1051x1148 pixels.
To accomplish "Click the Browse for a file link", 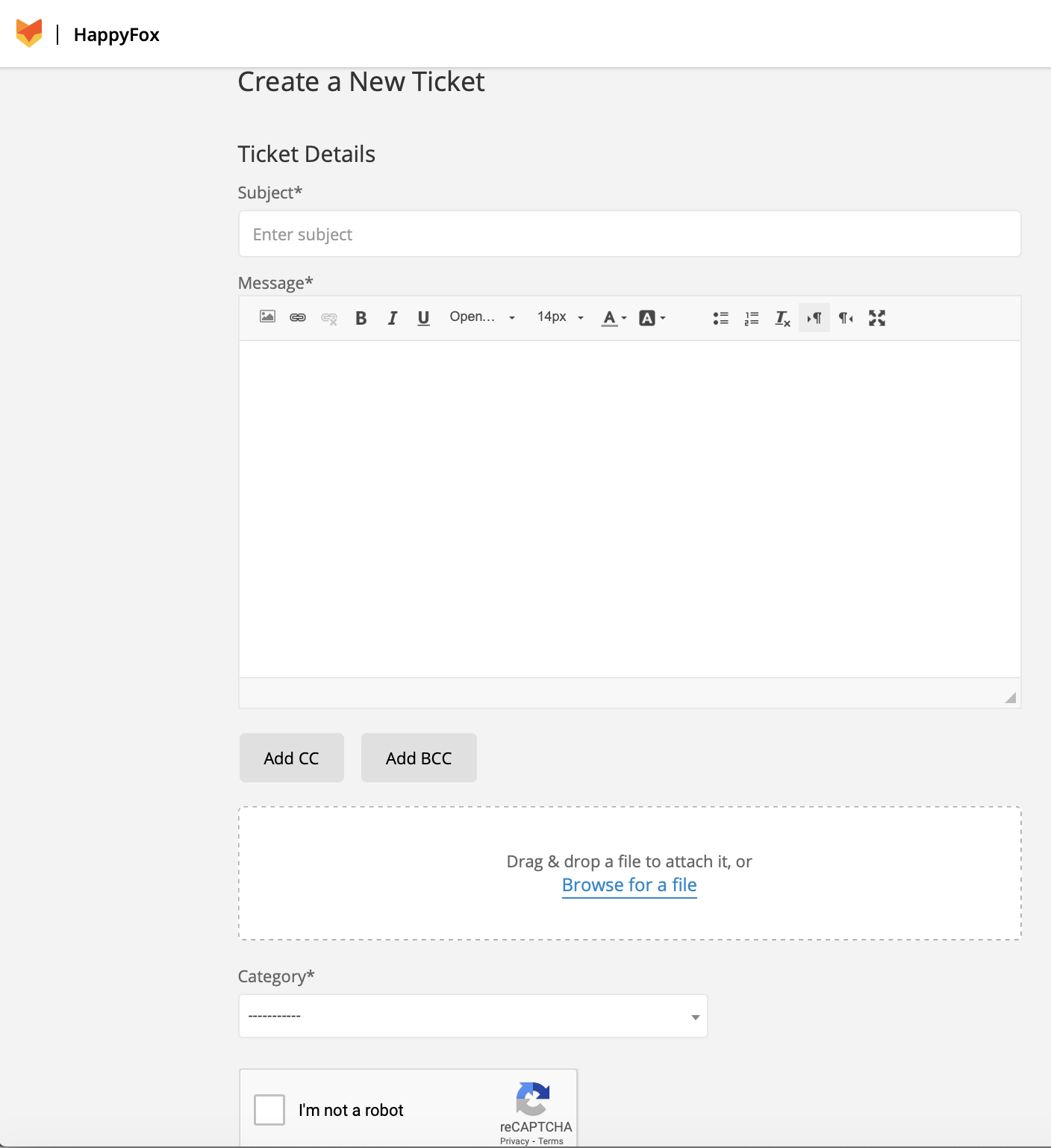I will coord(629,885).
